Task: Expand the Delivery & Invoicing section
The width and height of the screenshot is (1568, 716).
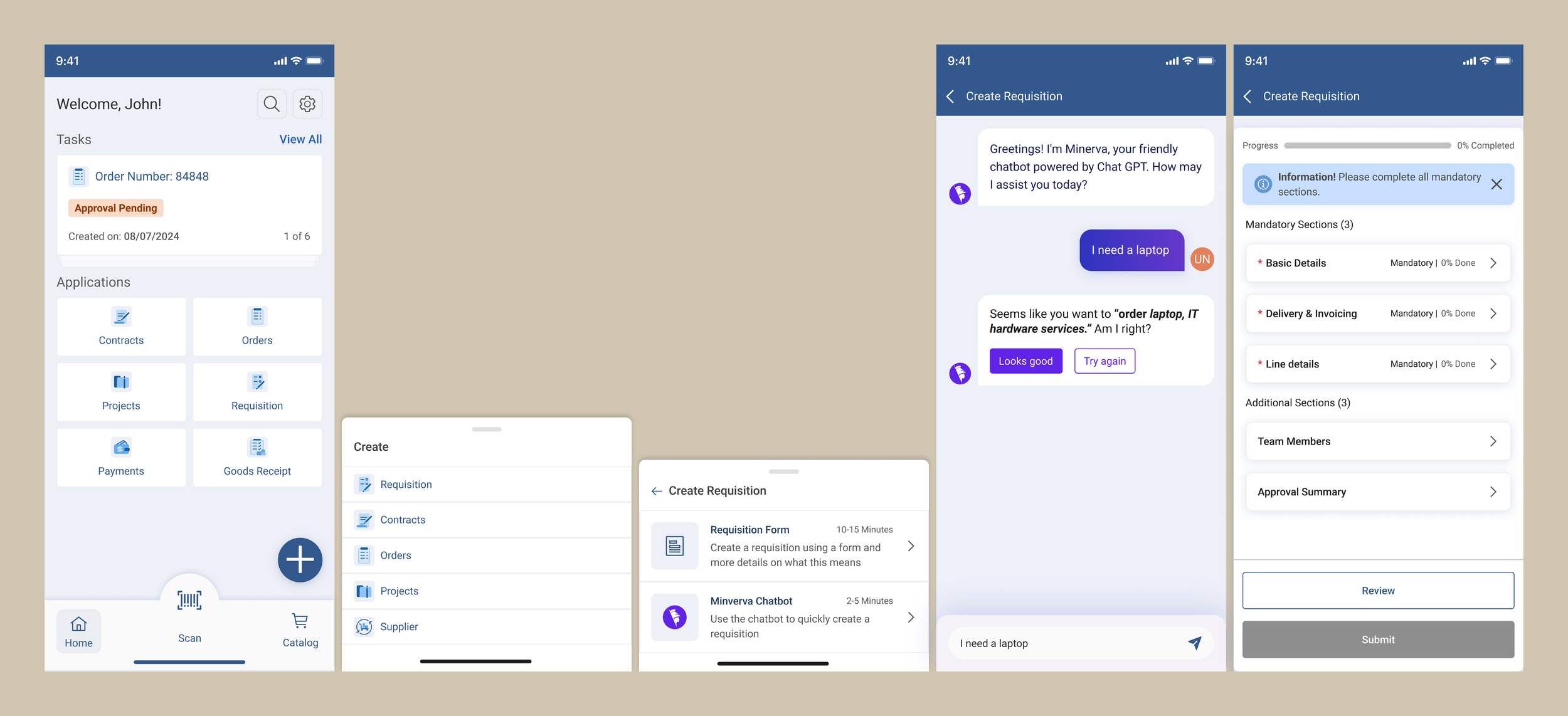Action: [1377, 313]
